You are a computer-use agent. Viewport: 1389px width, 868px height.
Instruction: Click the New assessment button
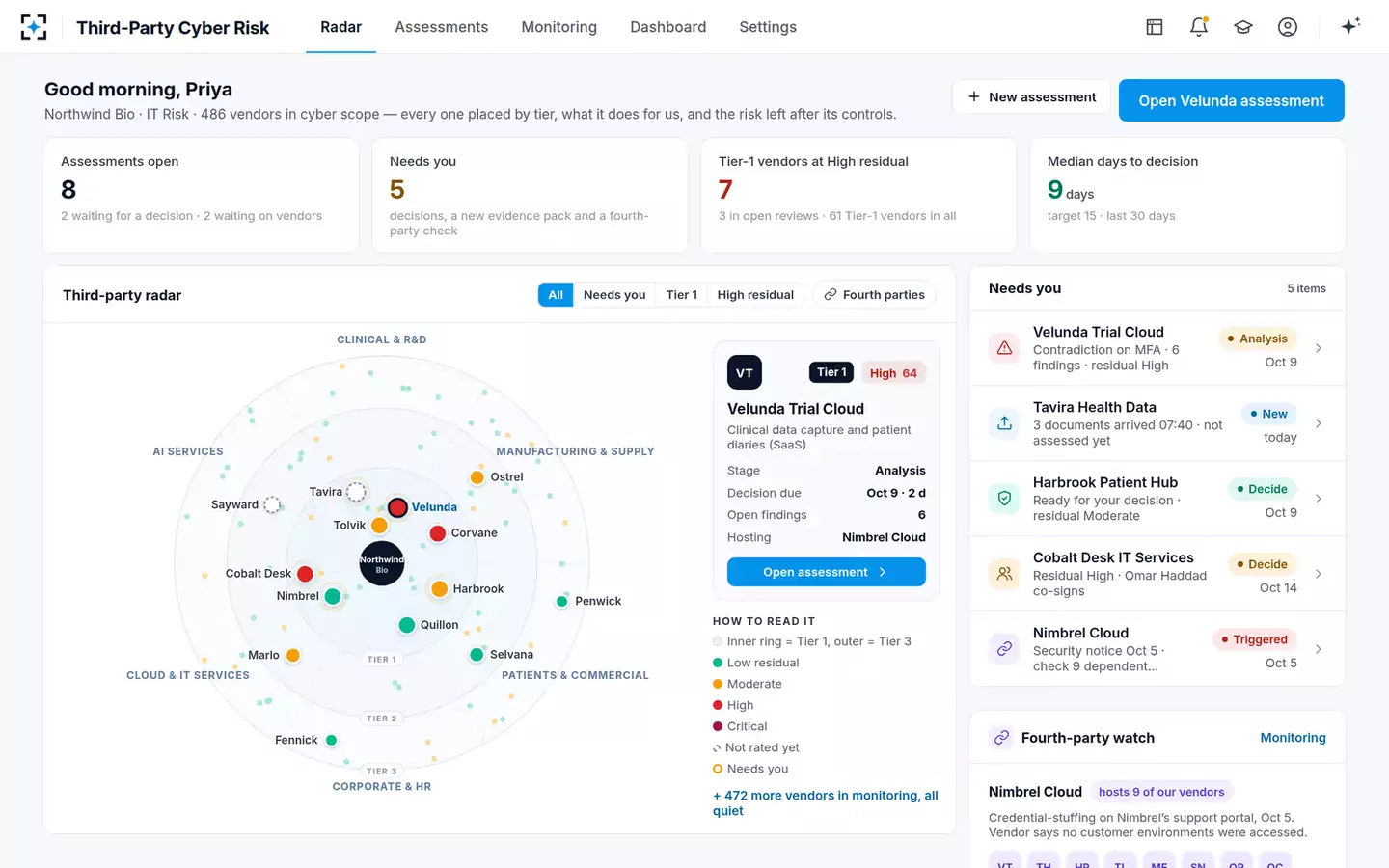(x=1031, y=97)
